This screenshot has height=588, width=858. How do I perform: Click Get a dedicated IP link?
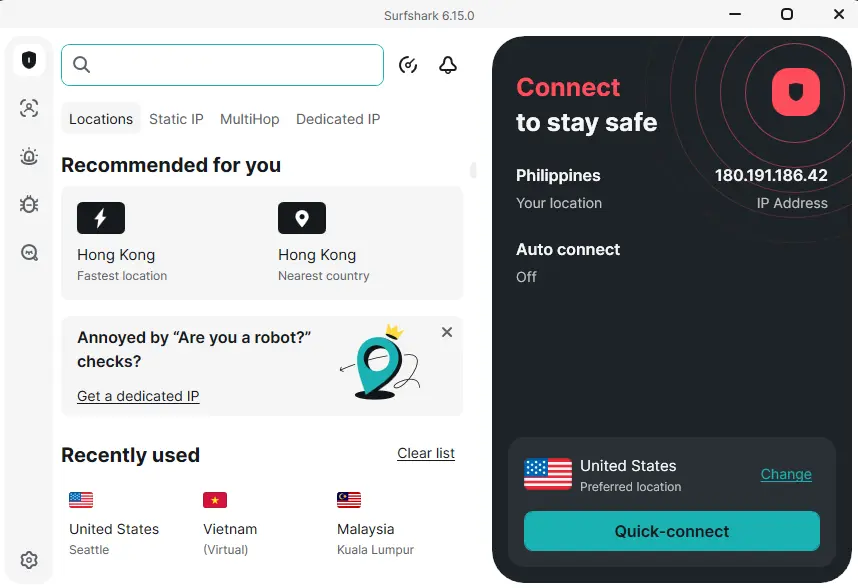click(138, 396)
